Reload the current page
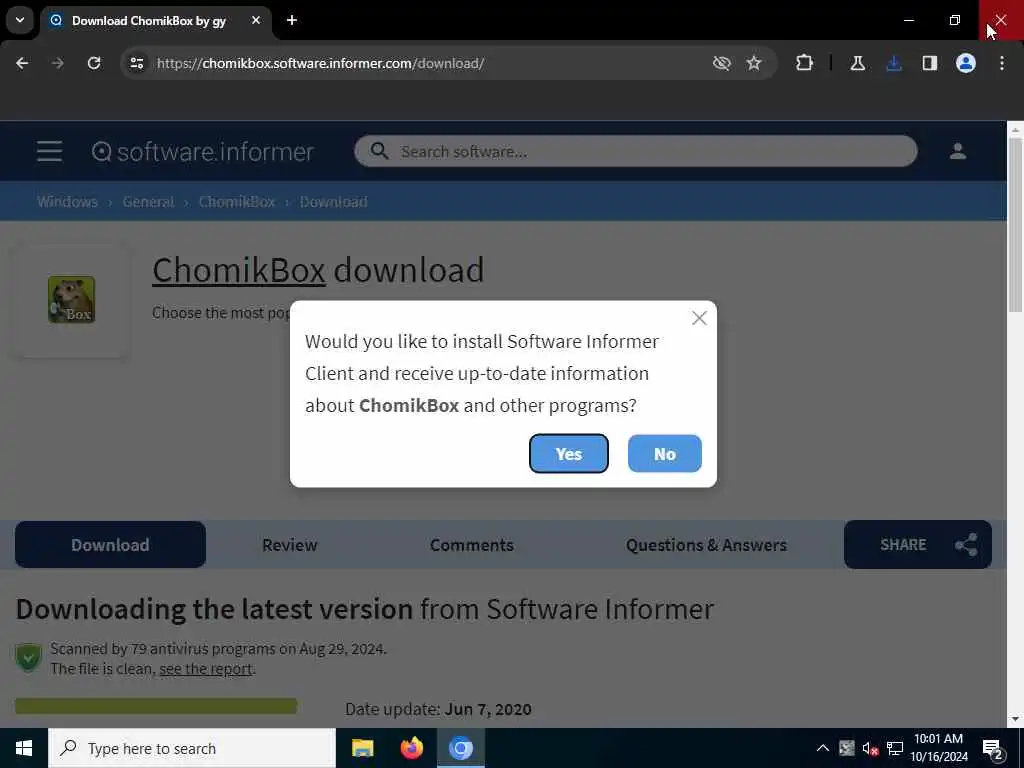 click(94, 63)
